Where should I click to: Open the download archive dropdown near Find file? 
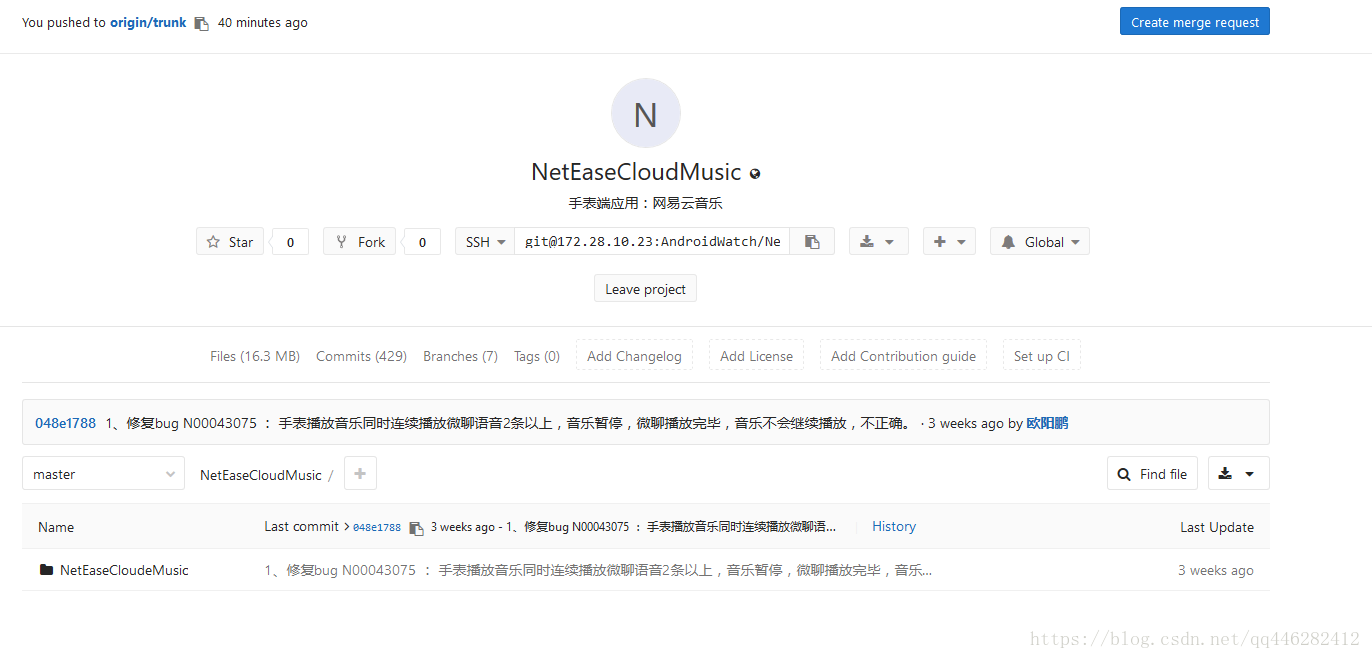pyautogui.click(x=1238, y=474)
